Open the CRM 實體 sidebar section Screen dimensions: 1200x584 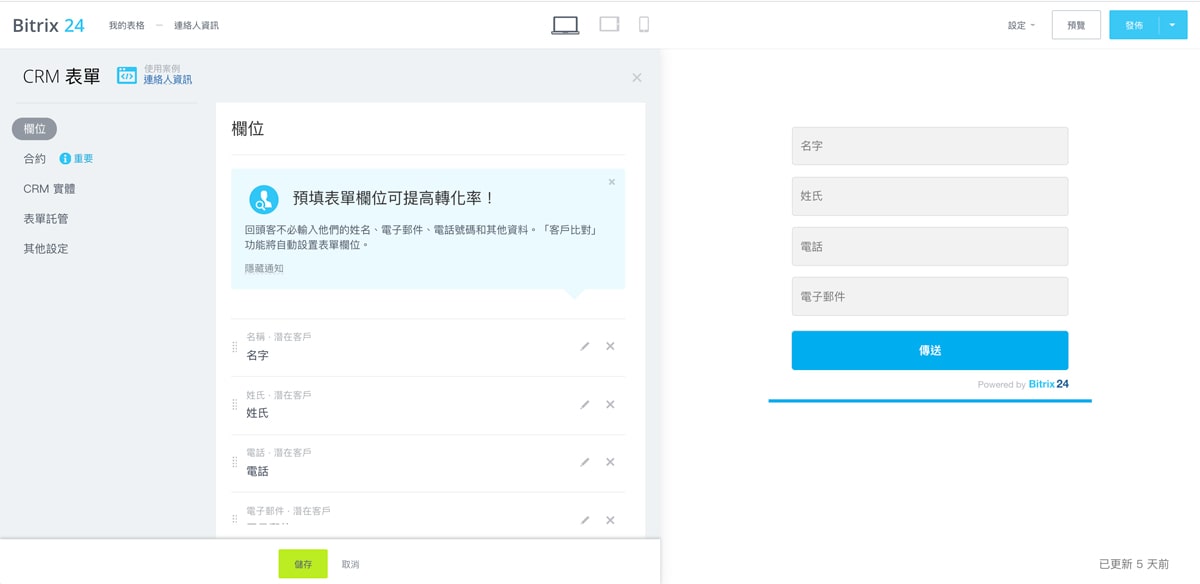coord(49,188)
